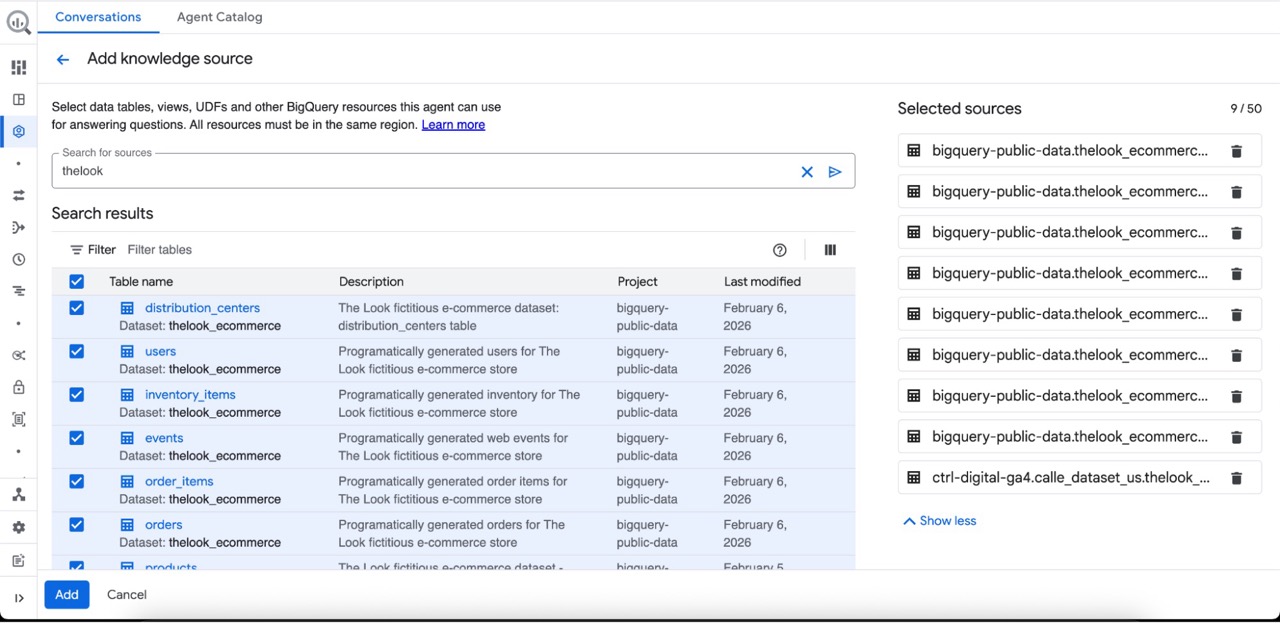Submit the search with the send arrow icon
Image resolution: width=1280 pixels, height=623 pixels.
(x=835, y=172)
